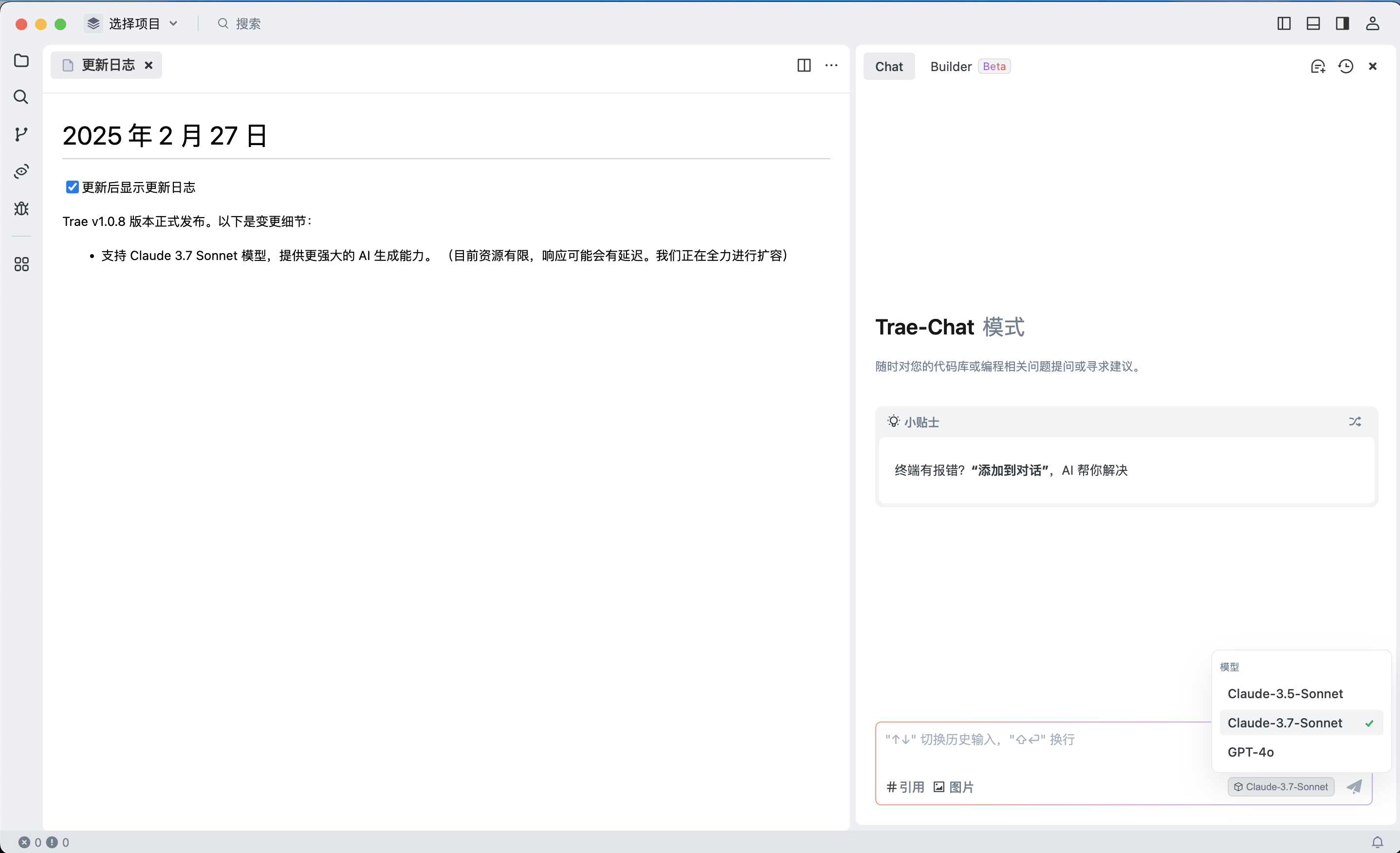1400x853 pixels.
Task: Open the source control branch icon
Action: tap(21, 134)
